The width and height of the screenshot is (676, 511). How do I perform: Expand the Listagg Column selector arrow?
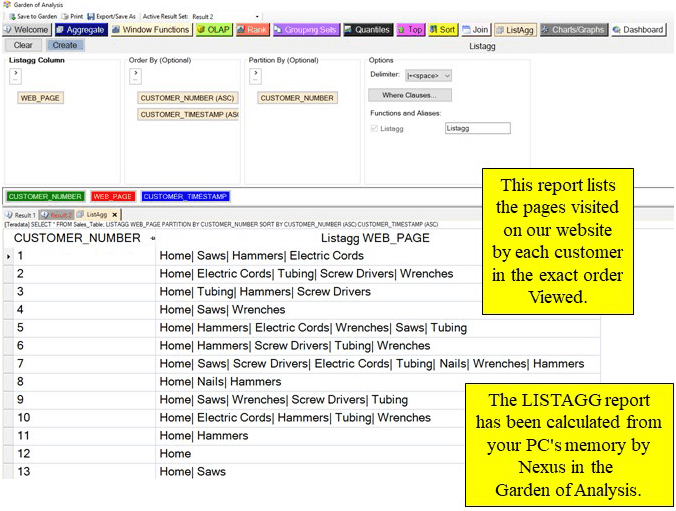[x=15, y=76]
